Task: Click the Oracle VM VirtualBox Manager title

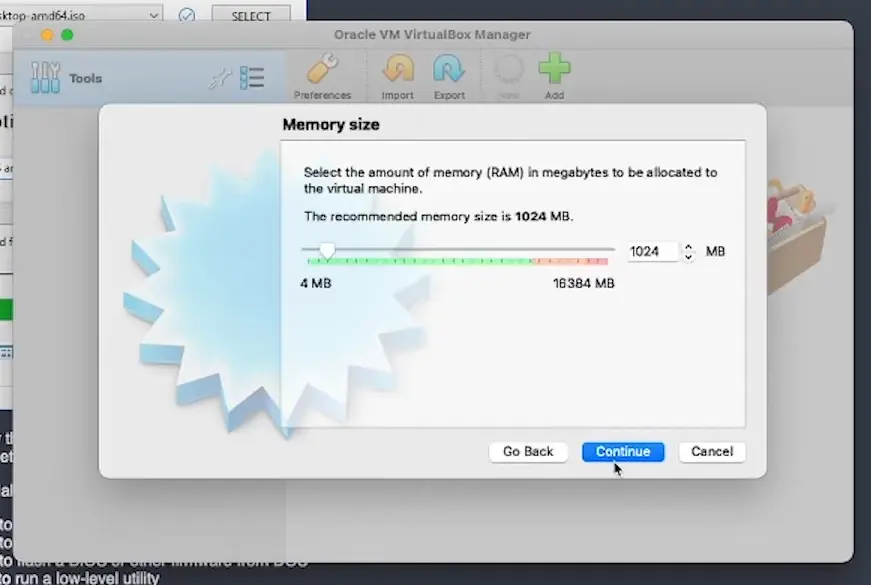Action: pyautogui.click(x=432, y=34)
